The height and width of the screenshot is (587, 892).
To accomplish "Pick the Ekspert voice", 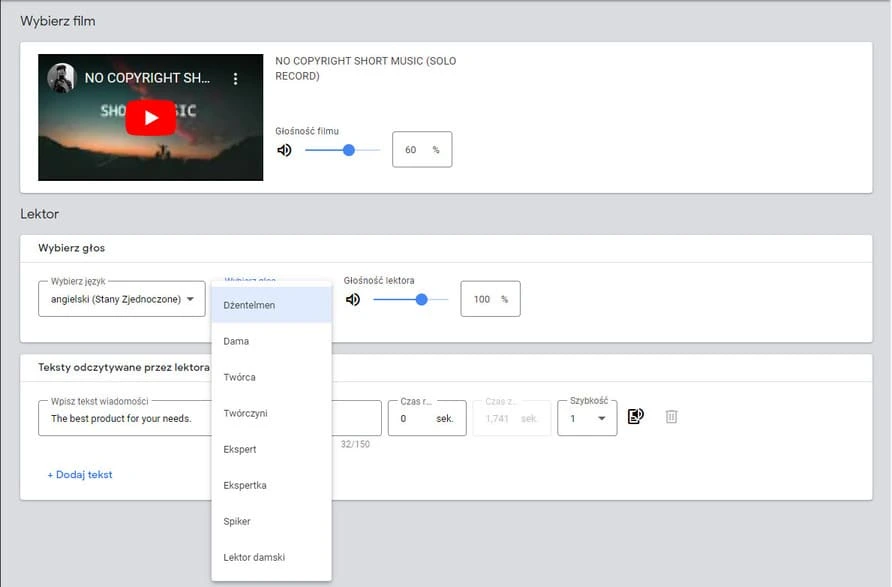I will tap(240, 449).
